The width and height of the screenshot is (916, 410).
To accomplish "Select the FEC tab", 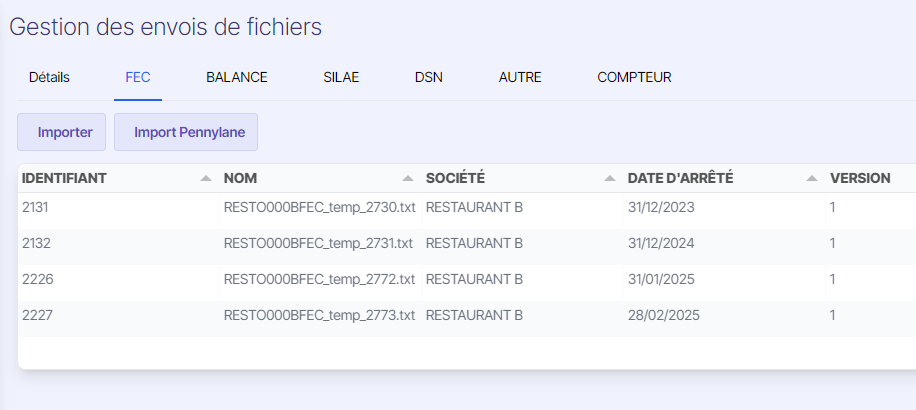I will coord(138,77).
